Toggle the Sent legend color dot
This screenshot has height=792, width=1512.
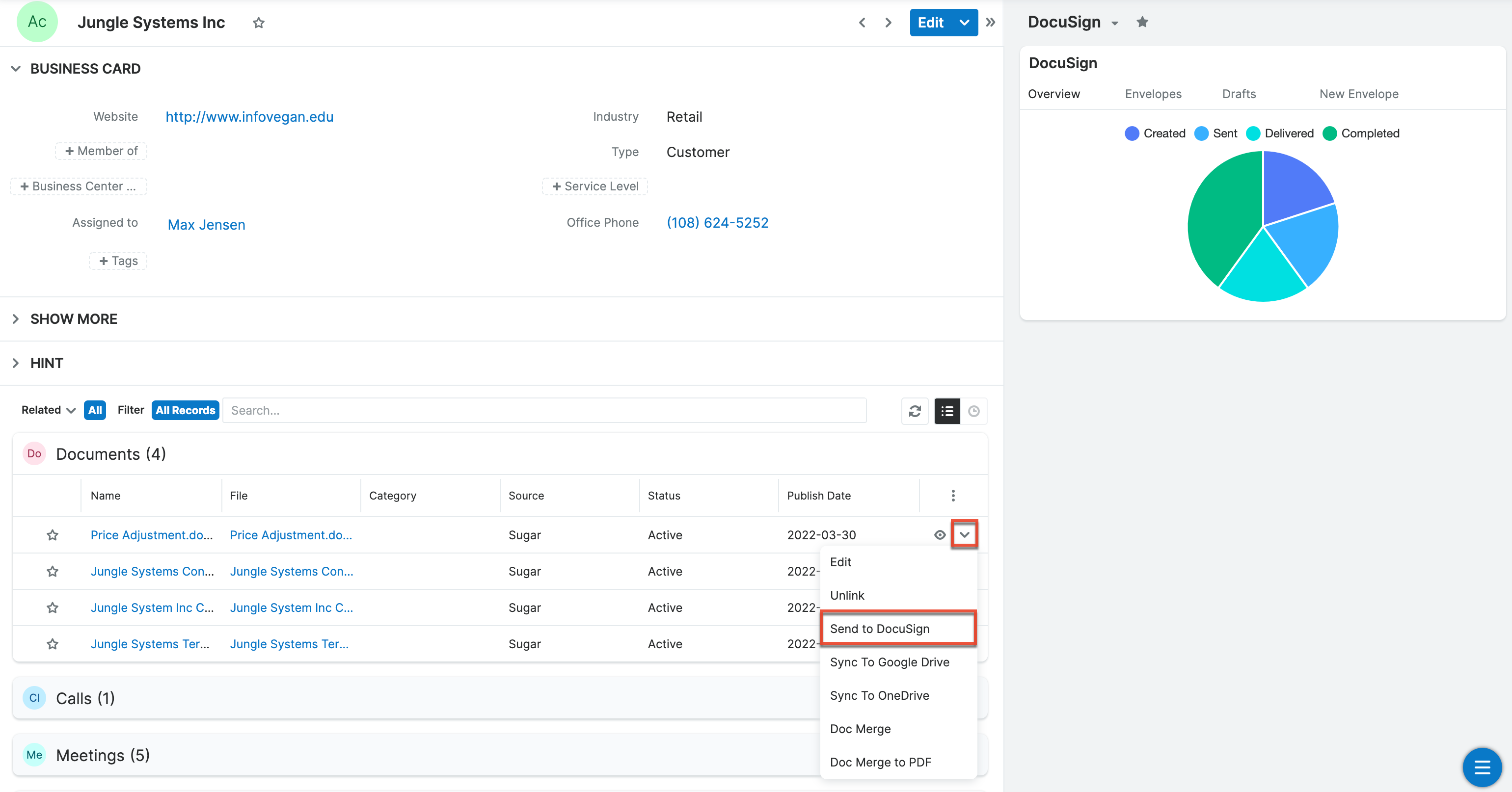tap(1202, 133)
